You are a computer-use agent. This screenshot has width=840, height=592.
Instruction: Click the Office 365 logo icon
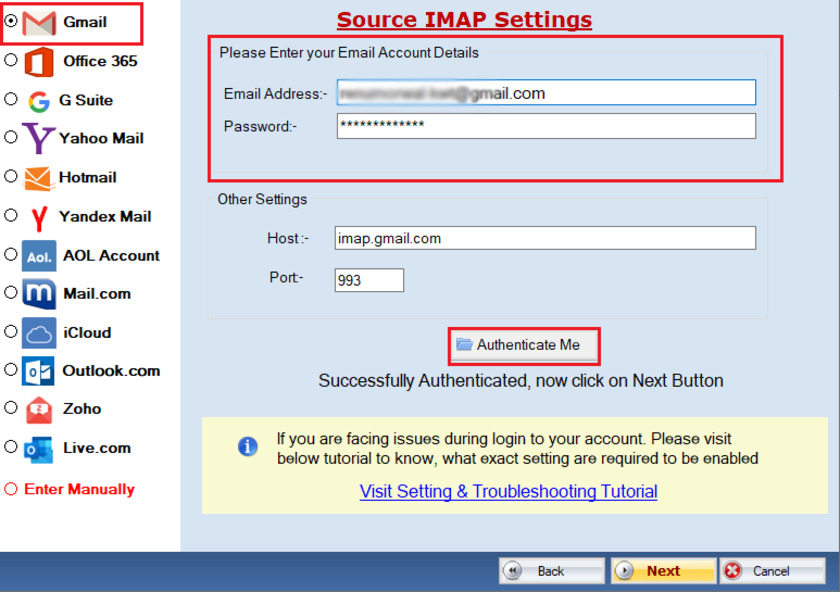coord(39,62)
